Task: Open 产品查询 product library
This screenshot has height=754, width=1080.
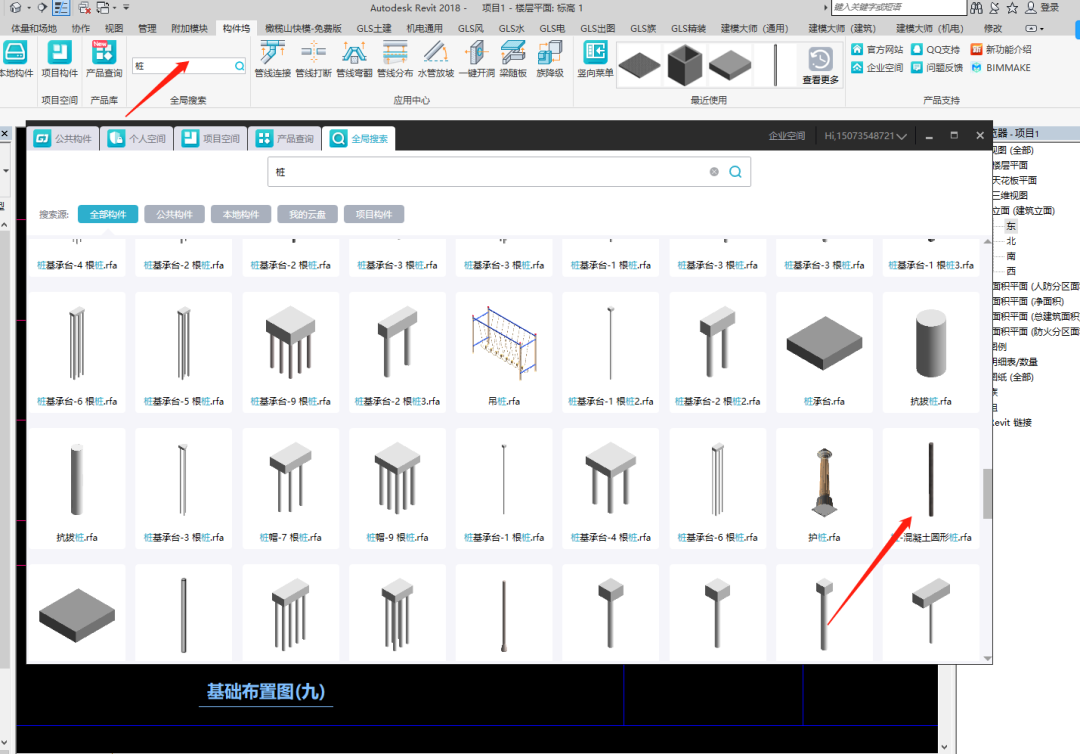Action: tap(104, 59)
